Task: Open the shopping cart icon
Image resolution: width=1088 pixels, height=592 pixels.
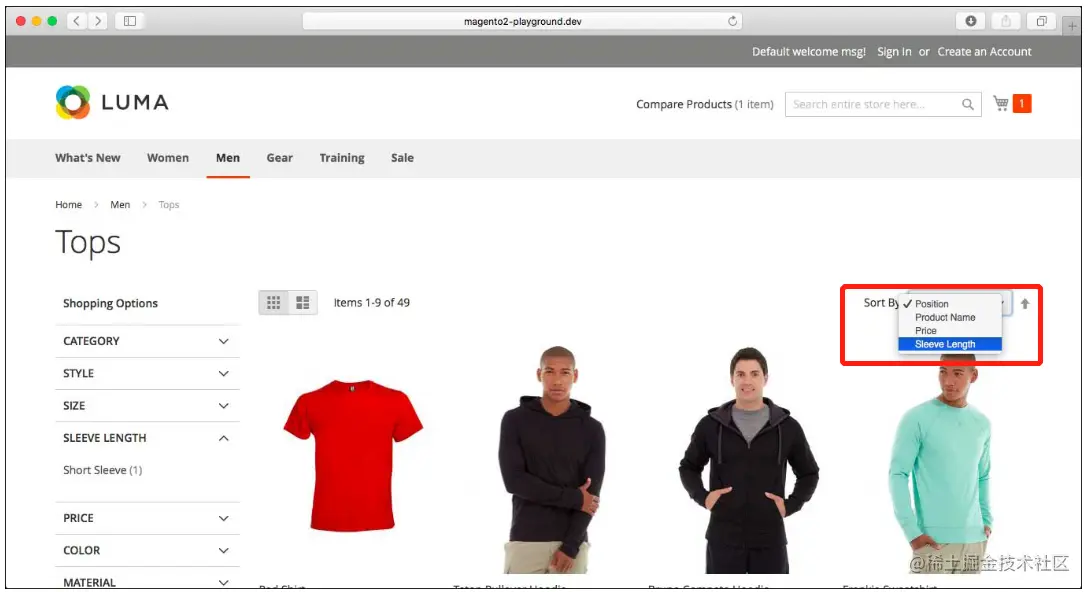Action: pos(1001,103)
